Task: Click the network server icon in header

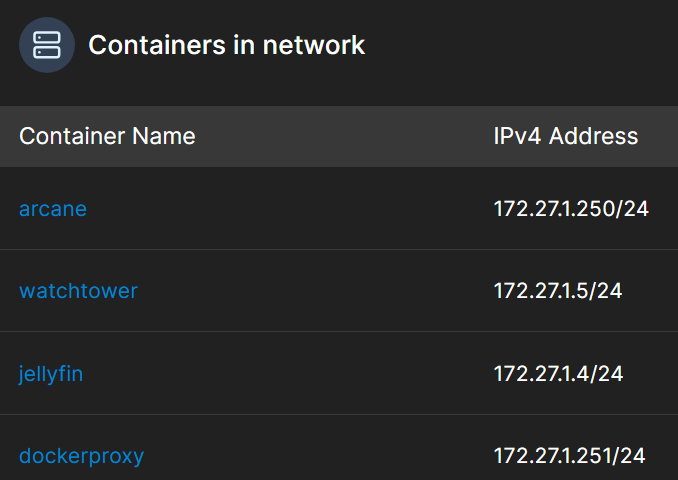Action: [47, 45]
